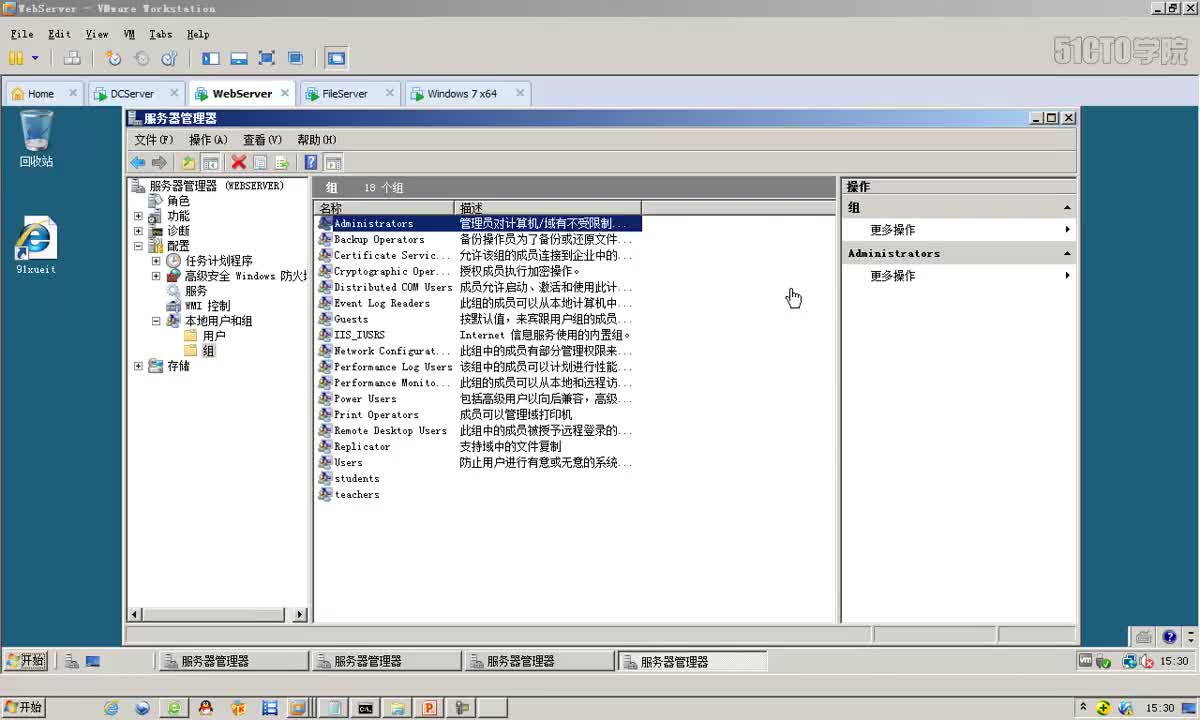Sort by the 描述 column header

548,208
